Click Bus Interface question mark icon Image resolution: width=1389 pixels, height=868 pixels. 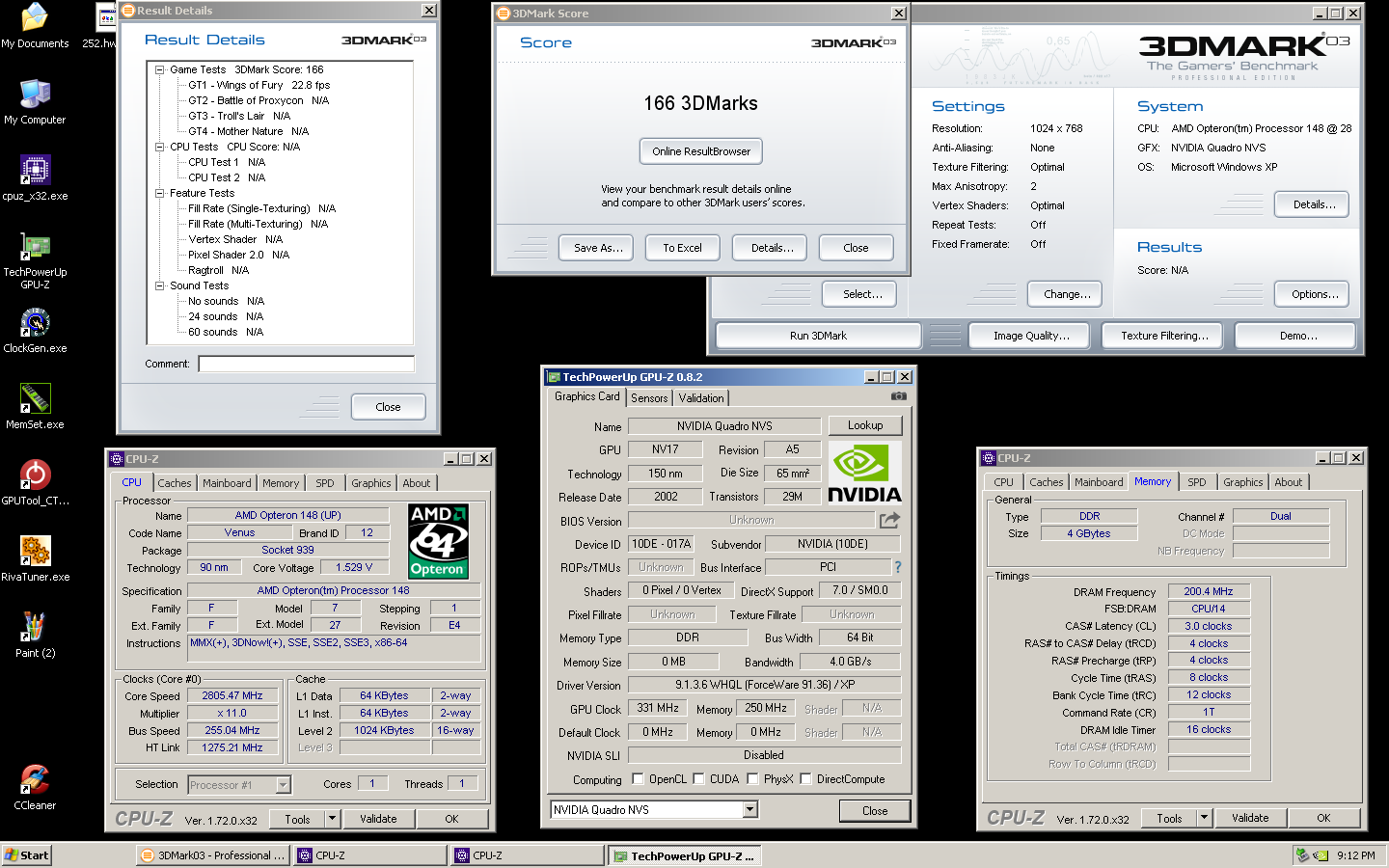tap(898, 567)
